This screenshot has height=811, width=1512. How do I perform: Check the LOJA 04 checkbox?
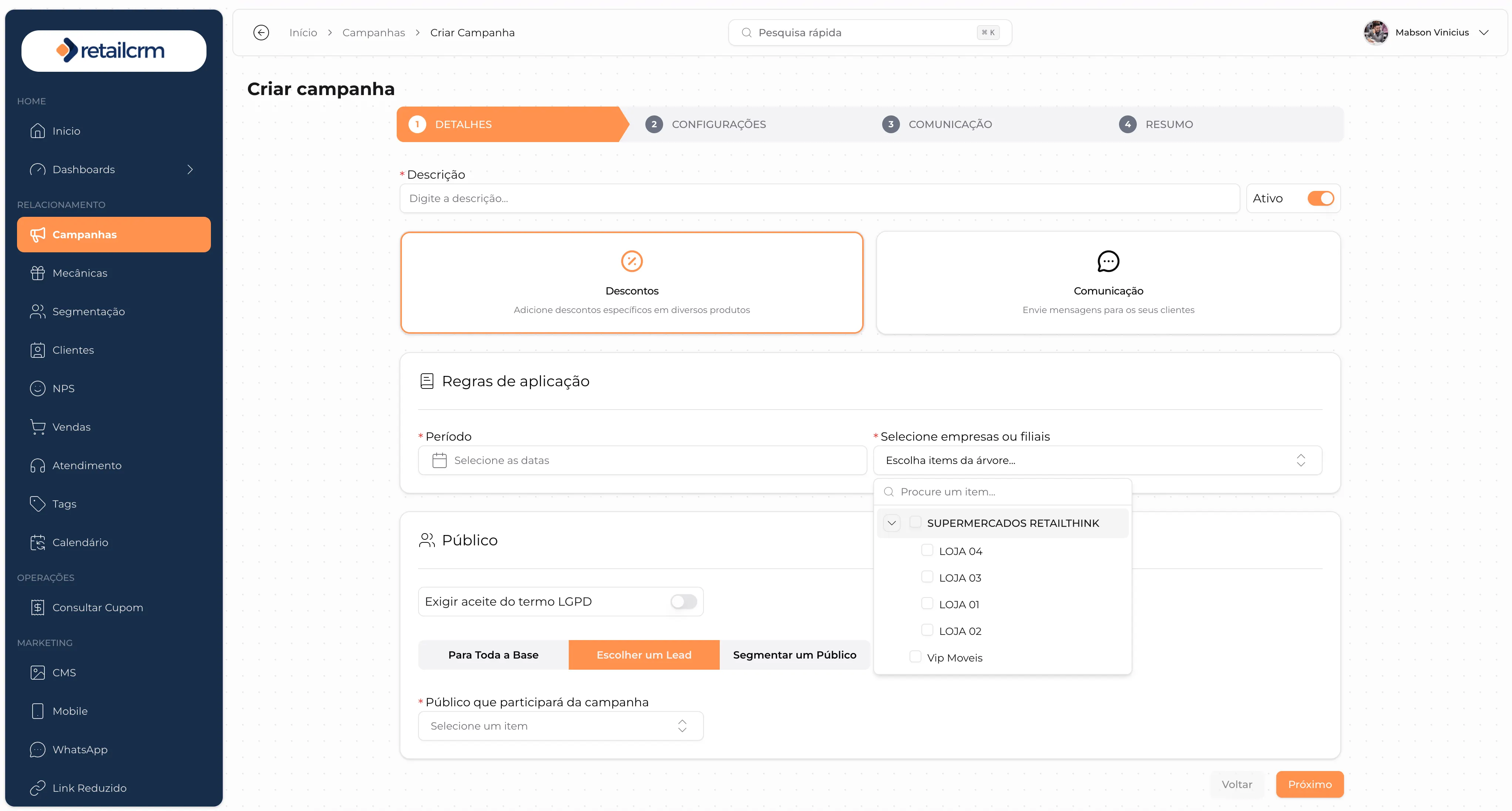point(927,550)
